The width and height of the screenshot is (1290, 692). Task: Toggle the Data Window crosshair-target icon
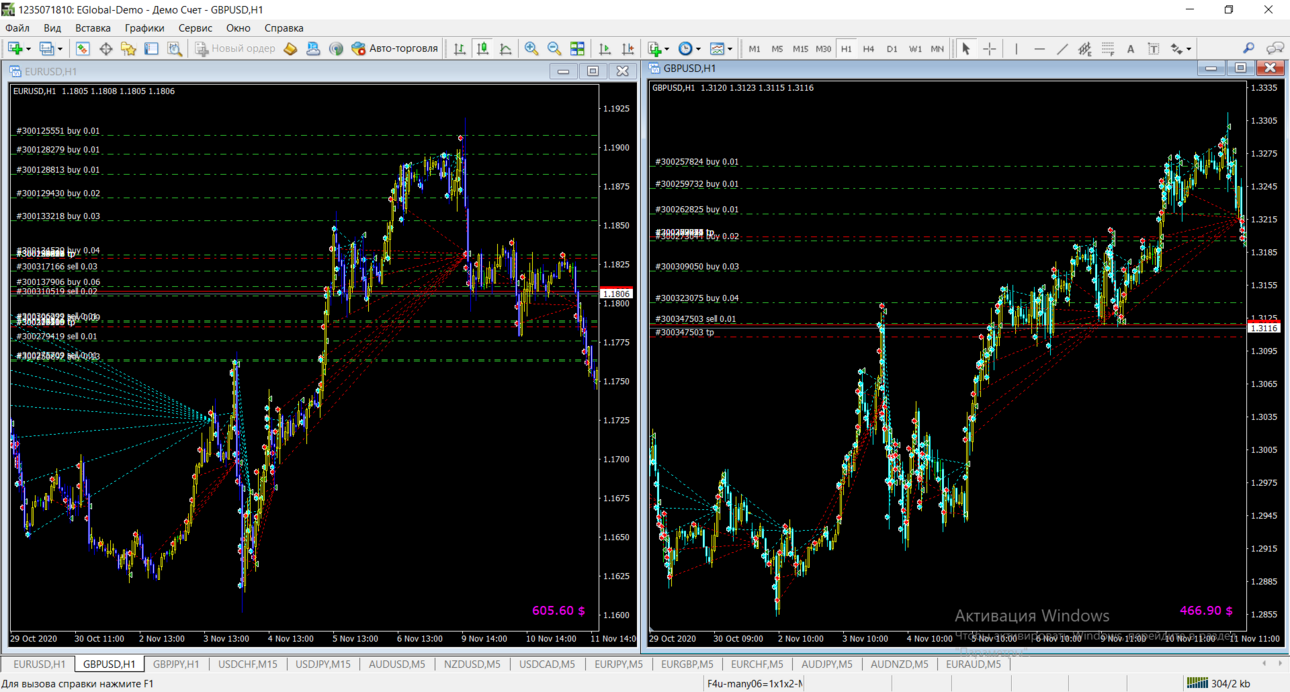click(106, 48)
